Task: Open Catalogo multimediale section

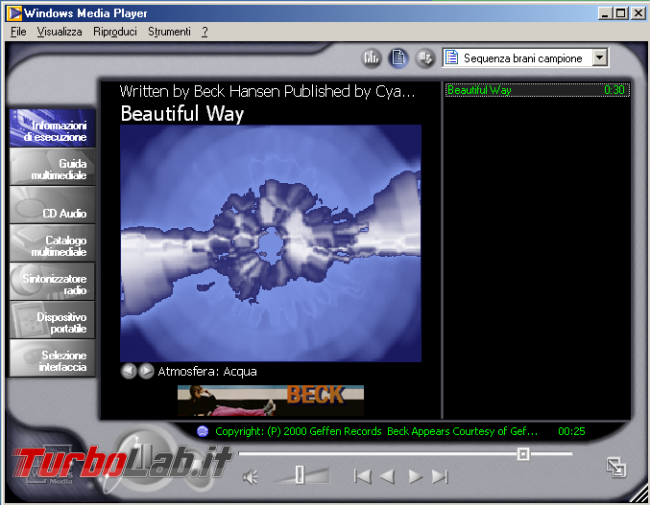Action: [52, 243]
